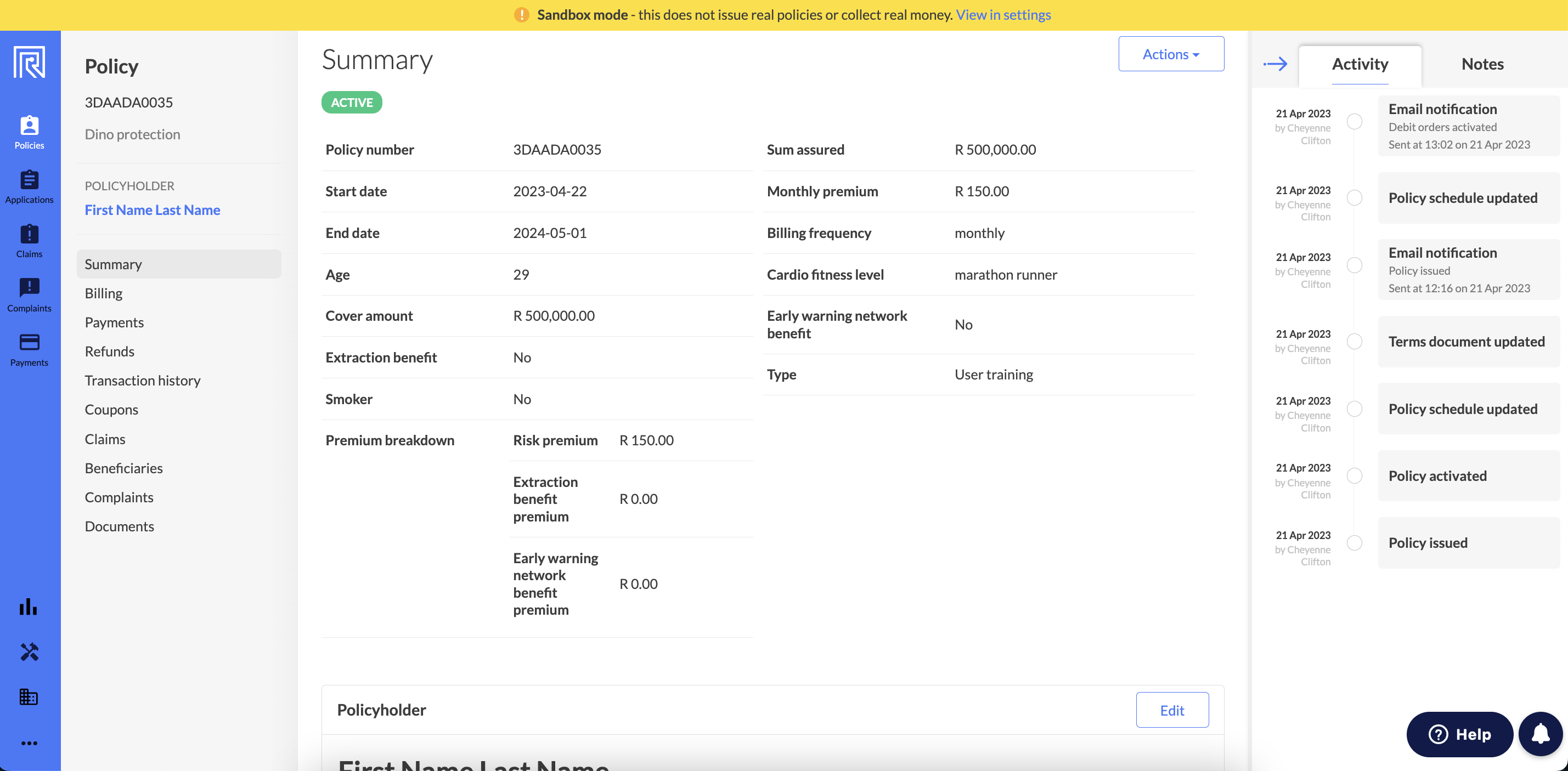The width and height of the screenshot is (1568, 771).
Task: Click timeline marker beside Policy activated
Action: (1355, 476)
